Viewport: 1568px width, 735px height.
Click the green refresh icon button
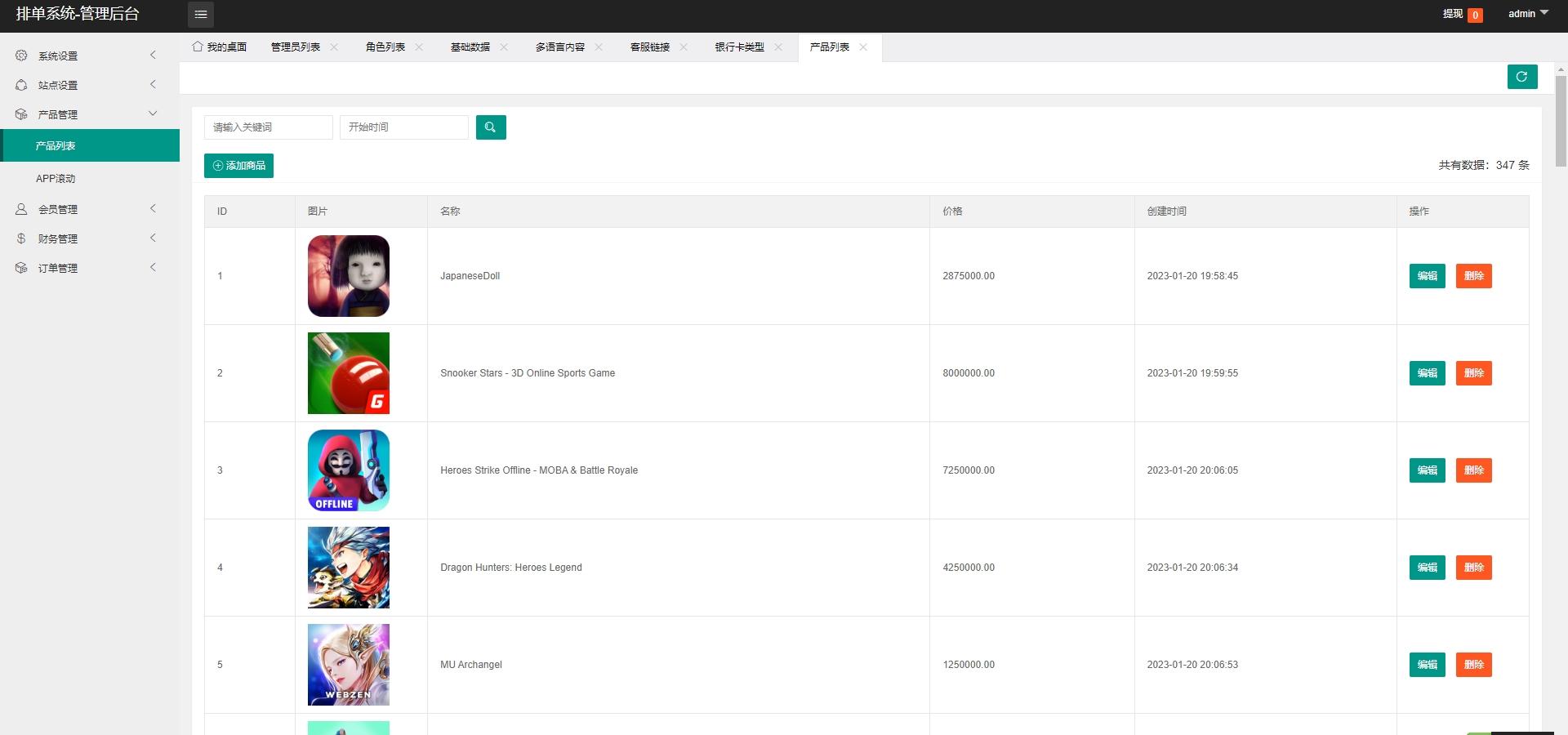click(x=1522, y=77)
